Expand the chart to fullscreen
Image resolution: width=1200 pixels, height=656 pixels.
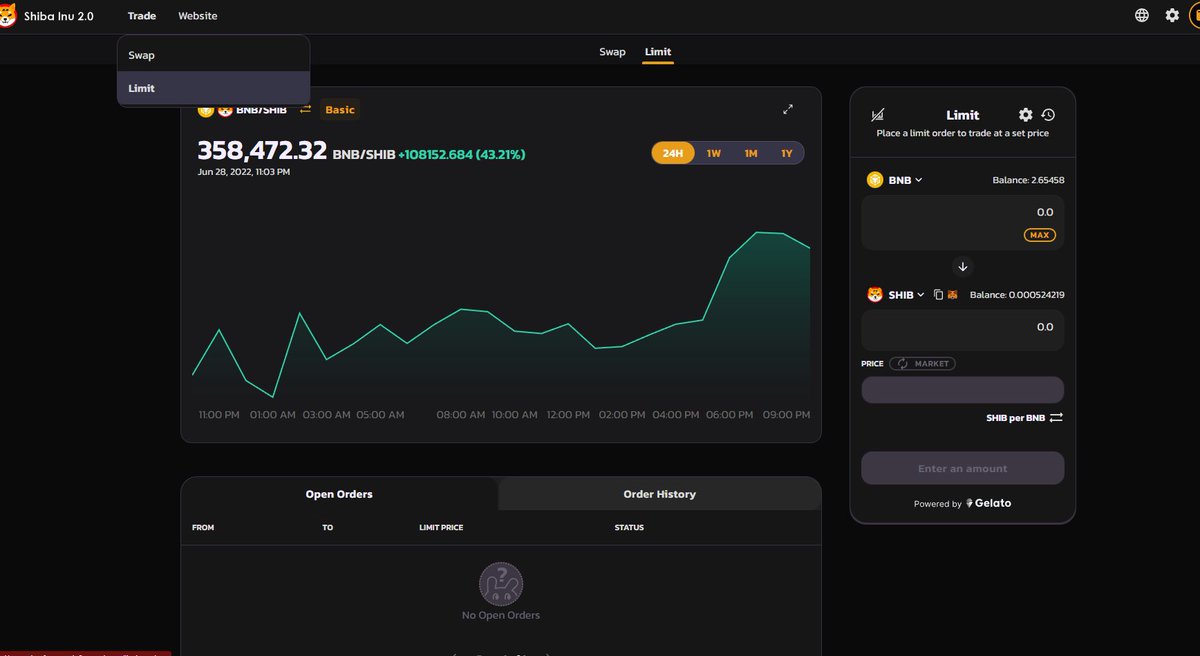pyautogui.click(x=788, y=110)
